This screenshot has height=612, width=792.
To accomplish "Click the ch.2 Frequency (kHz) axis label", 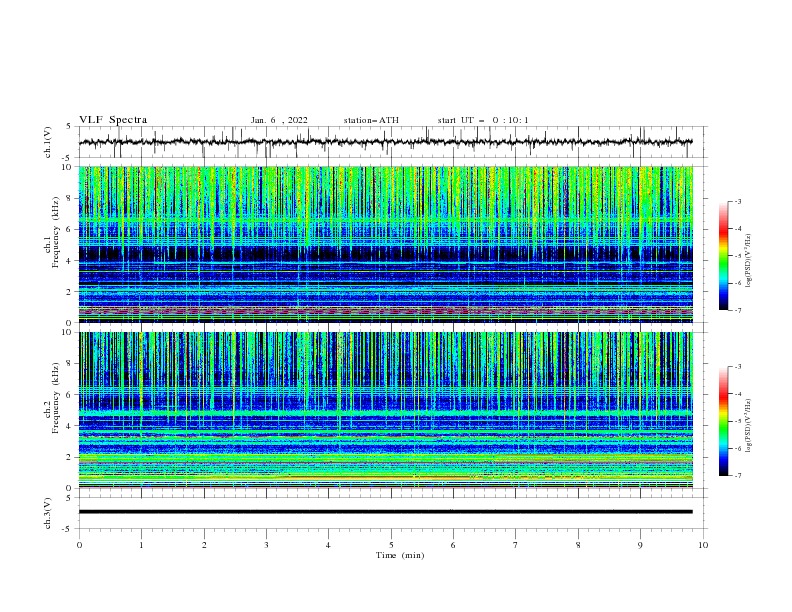I will pyautogui.click(x=52, y=411).
